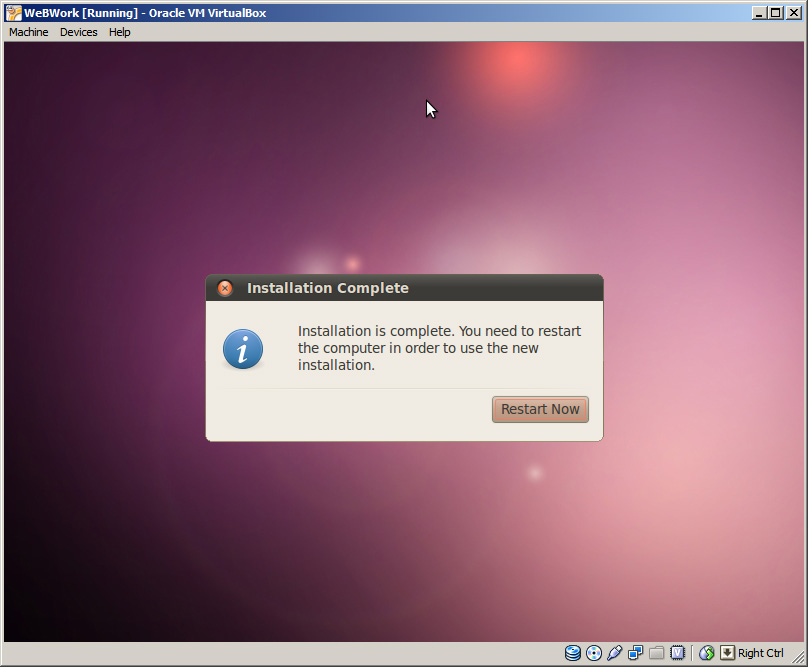
Task: Open the Devices menu
Action: point(79,32)
